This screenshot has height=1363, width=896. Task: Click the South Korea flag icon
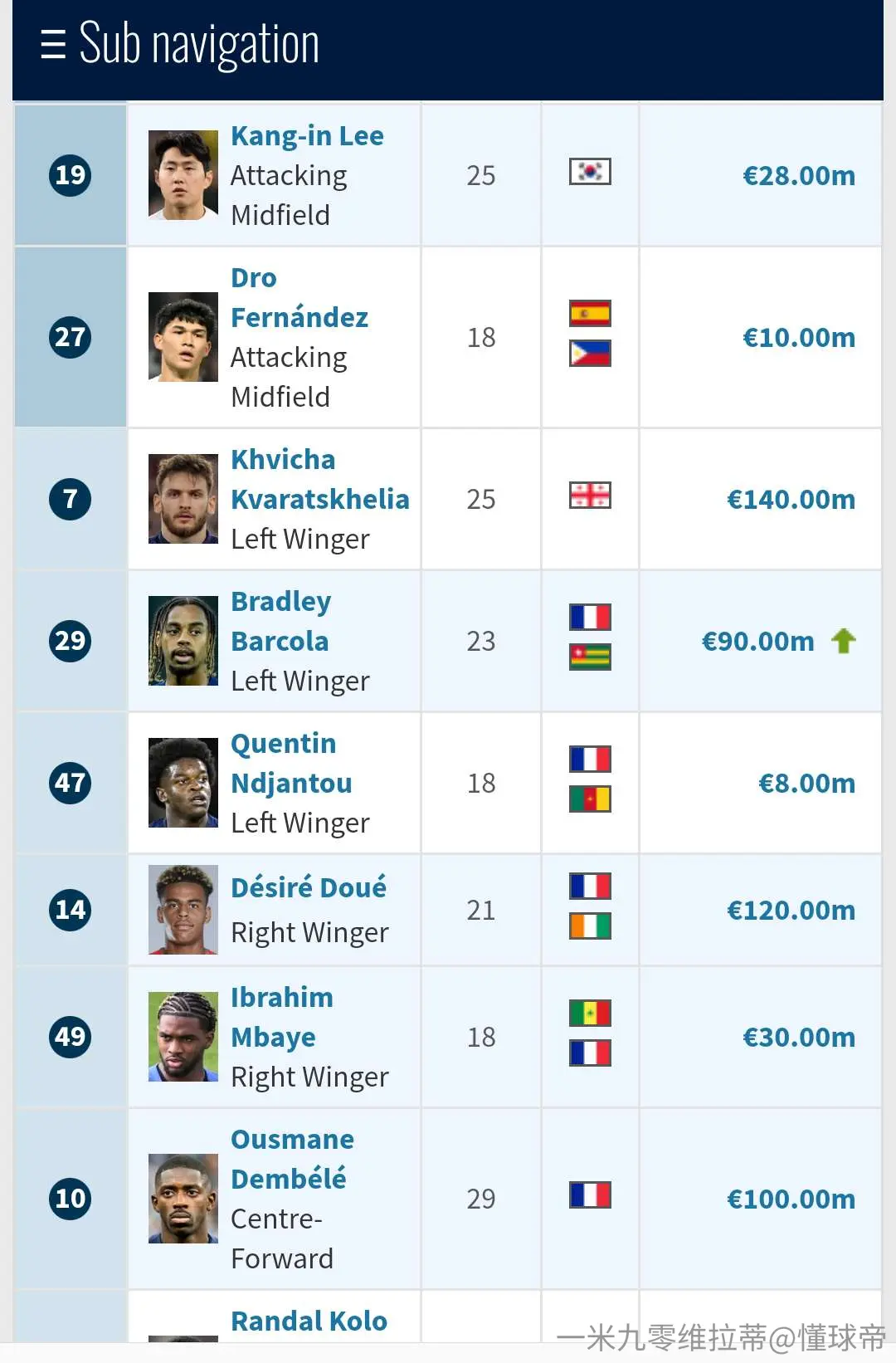tap(590, 172)
